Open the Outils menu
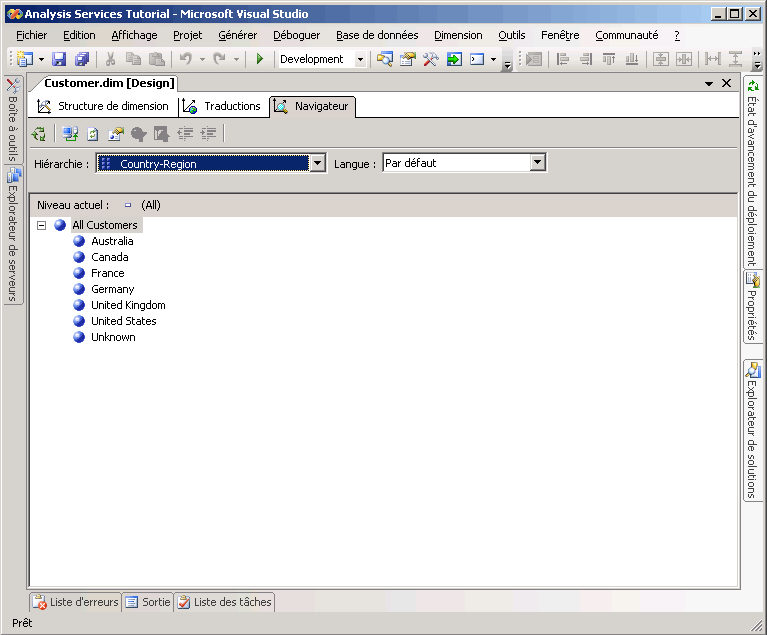Viewport: 767px width, 635px height. click(x=512, y=35)
